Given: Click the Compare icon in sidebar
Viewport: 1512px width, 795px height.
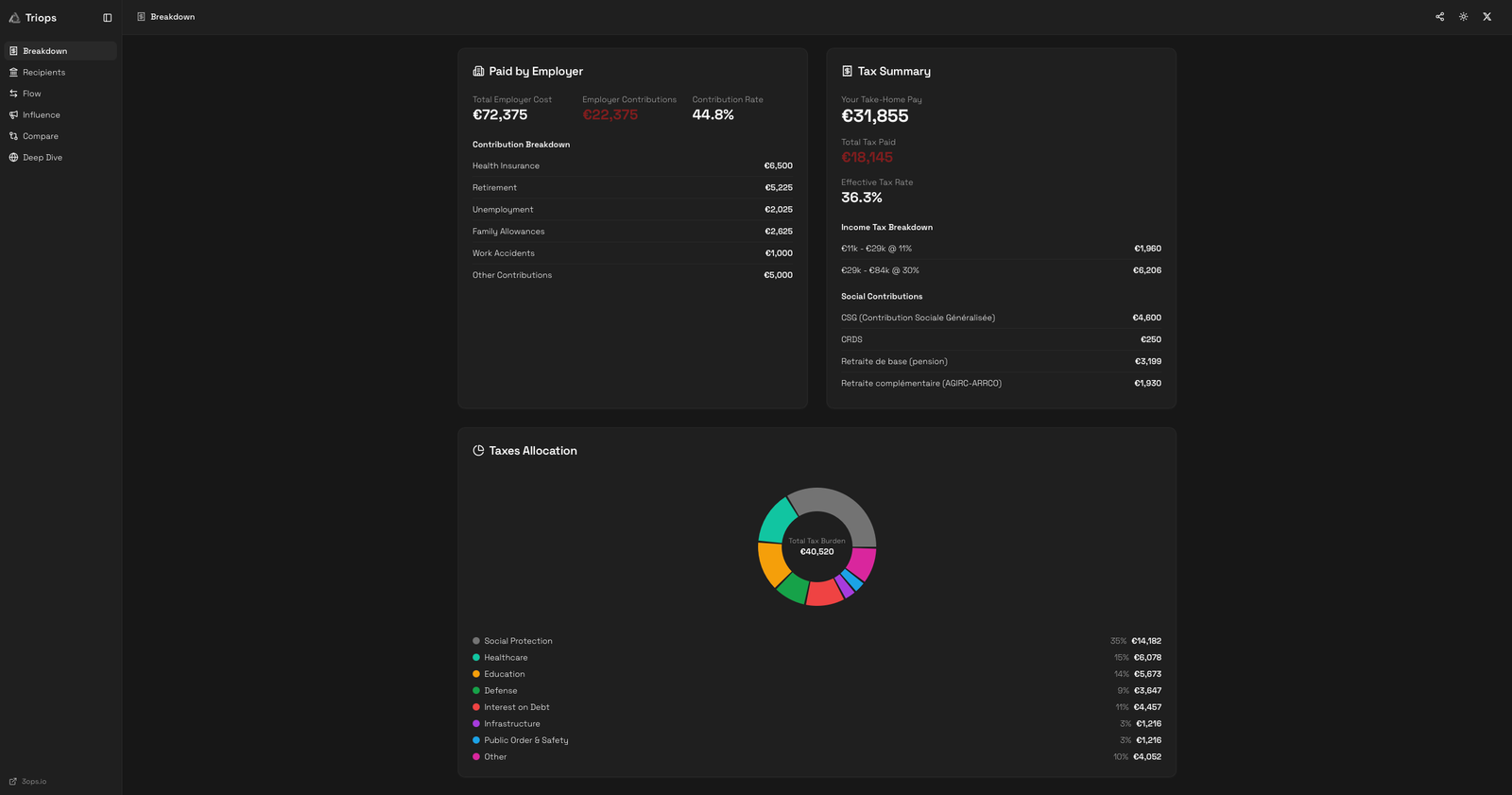Looking at the screenshot, I should click(13, 136).
